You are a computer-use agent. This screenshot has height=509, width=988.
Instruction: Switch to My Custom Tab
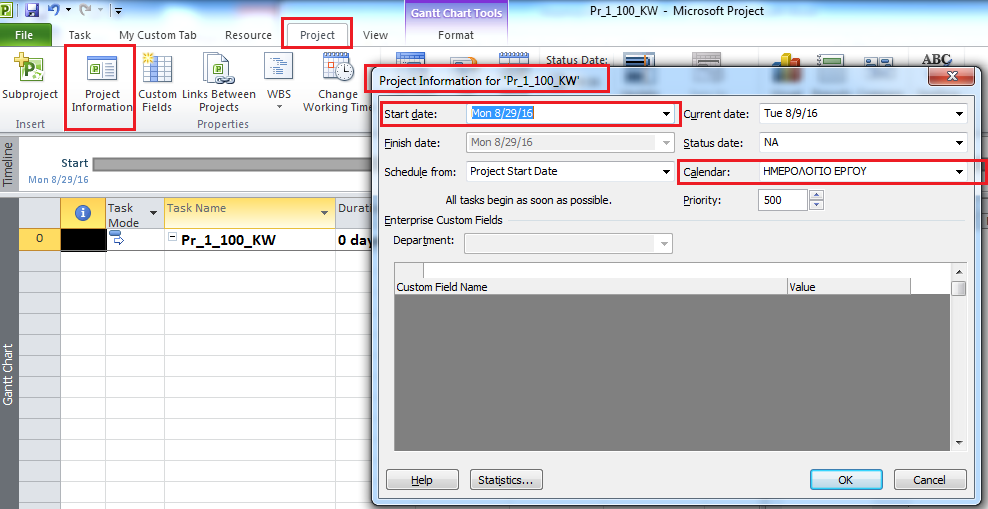(x=158, y=35)
